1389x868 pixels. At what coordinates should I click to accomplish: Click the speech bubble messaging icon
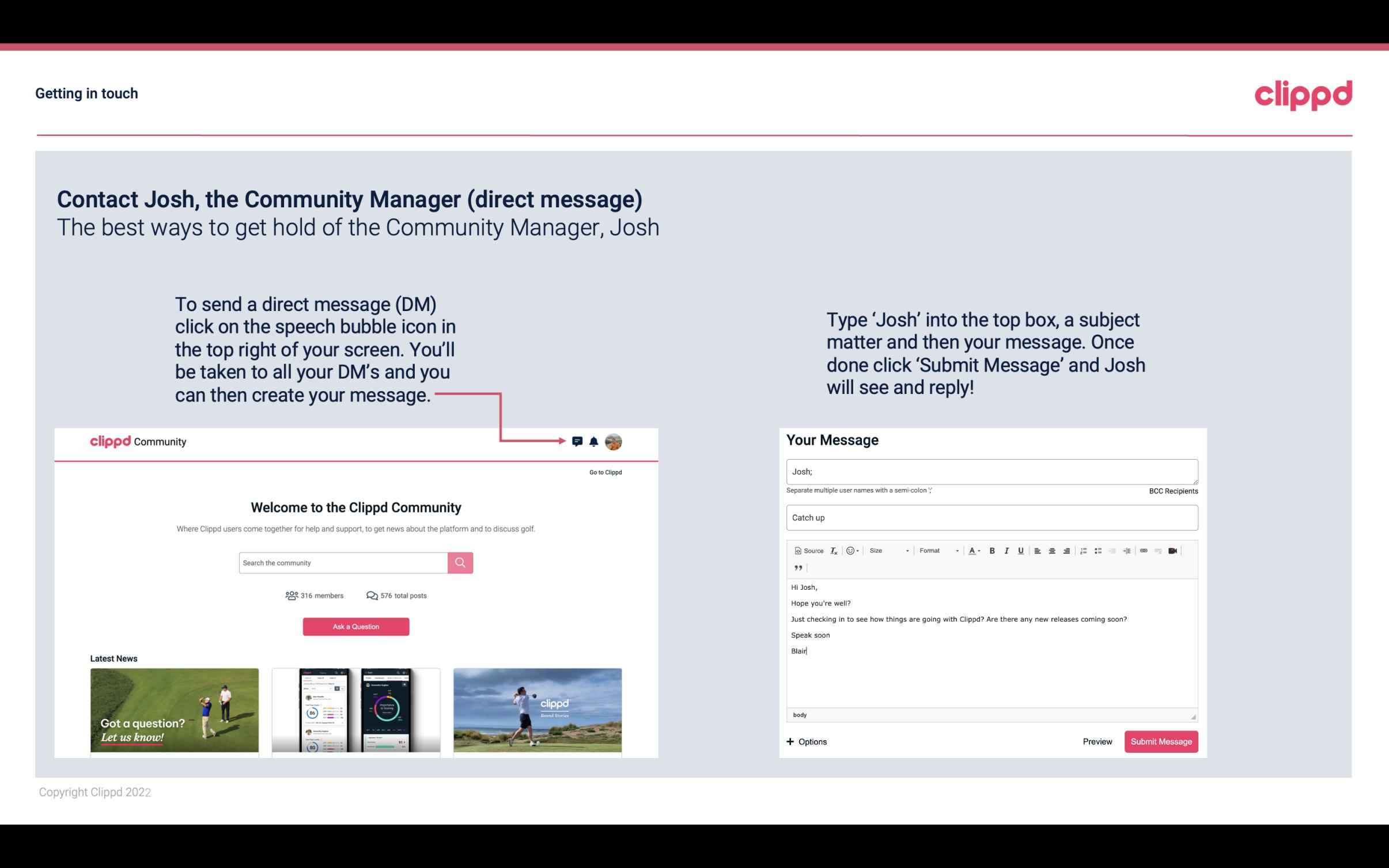click(x=579, y=440)
